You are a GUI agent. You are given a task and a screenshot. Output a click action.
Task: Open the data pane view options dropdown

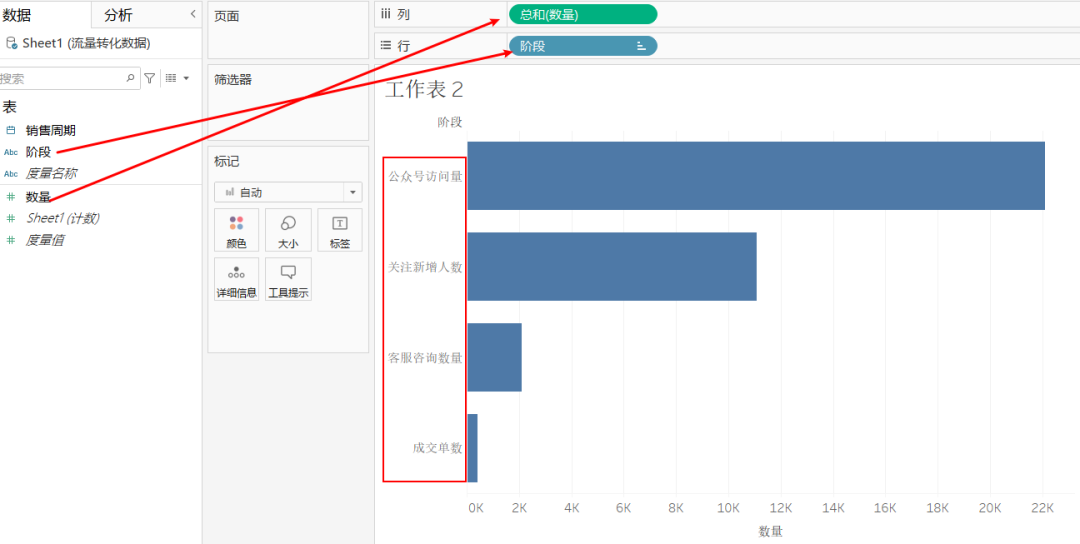(177, 78)
